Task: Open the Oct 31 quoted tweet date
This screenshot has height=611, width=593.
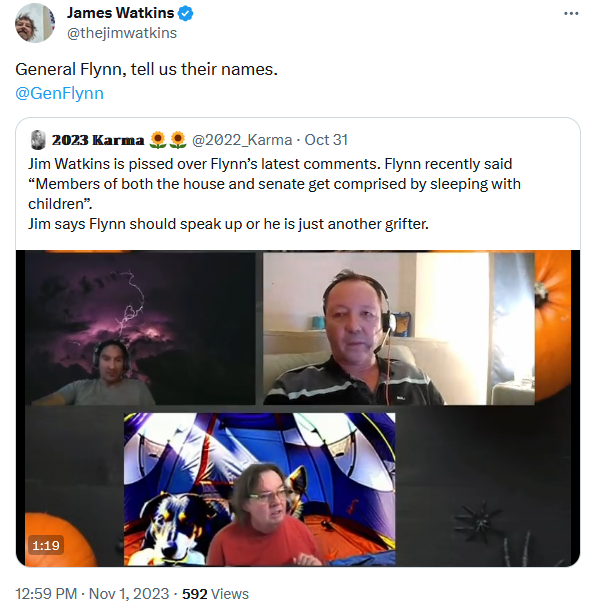Action: point(326,140)
